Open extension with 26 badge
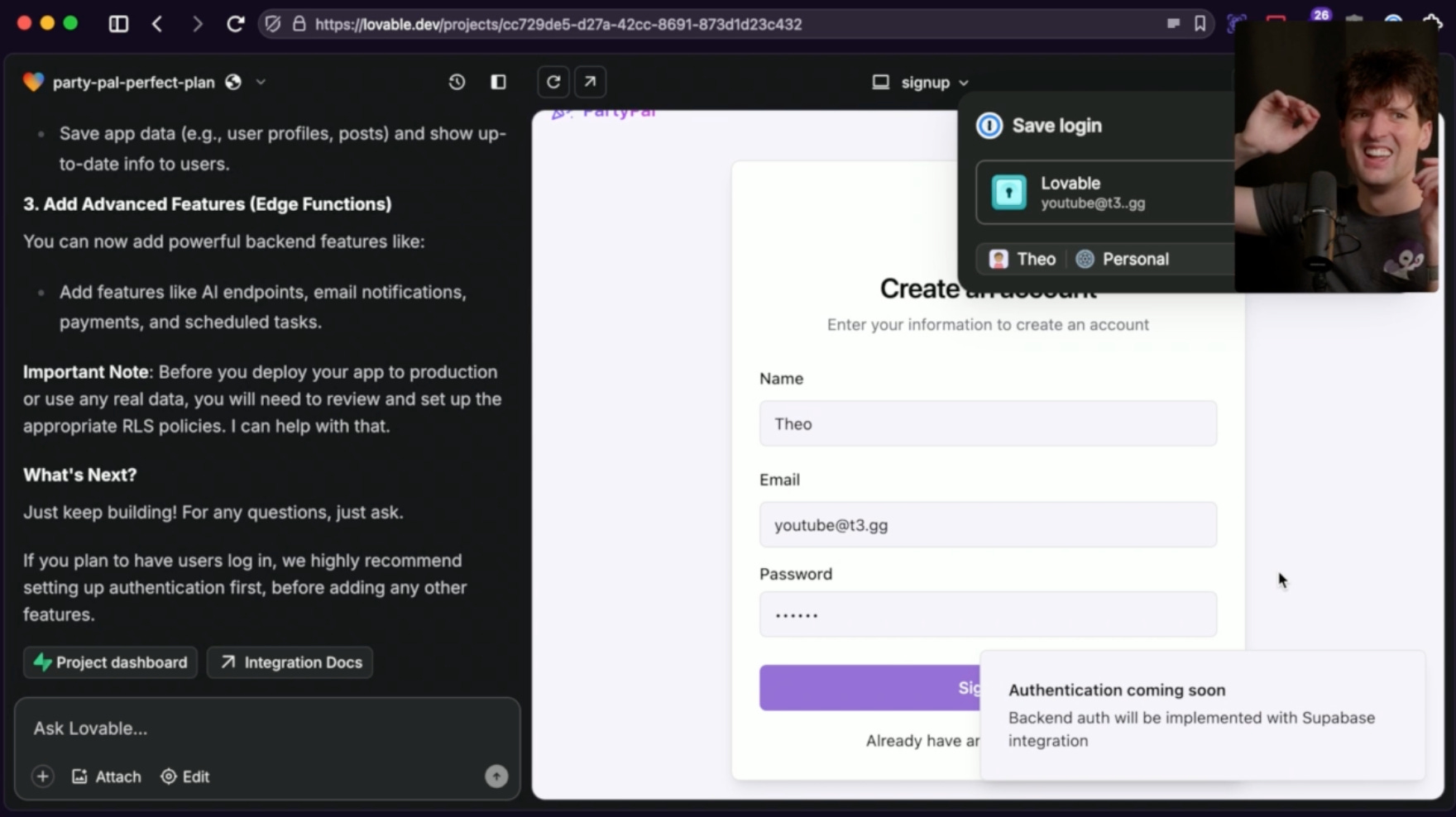Screen dimensions: 1456x817 point(1319,18)
